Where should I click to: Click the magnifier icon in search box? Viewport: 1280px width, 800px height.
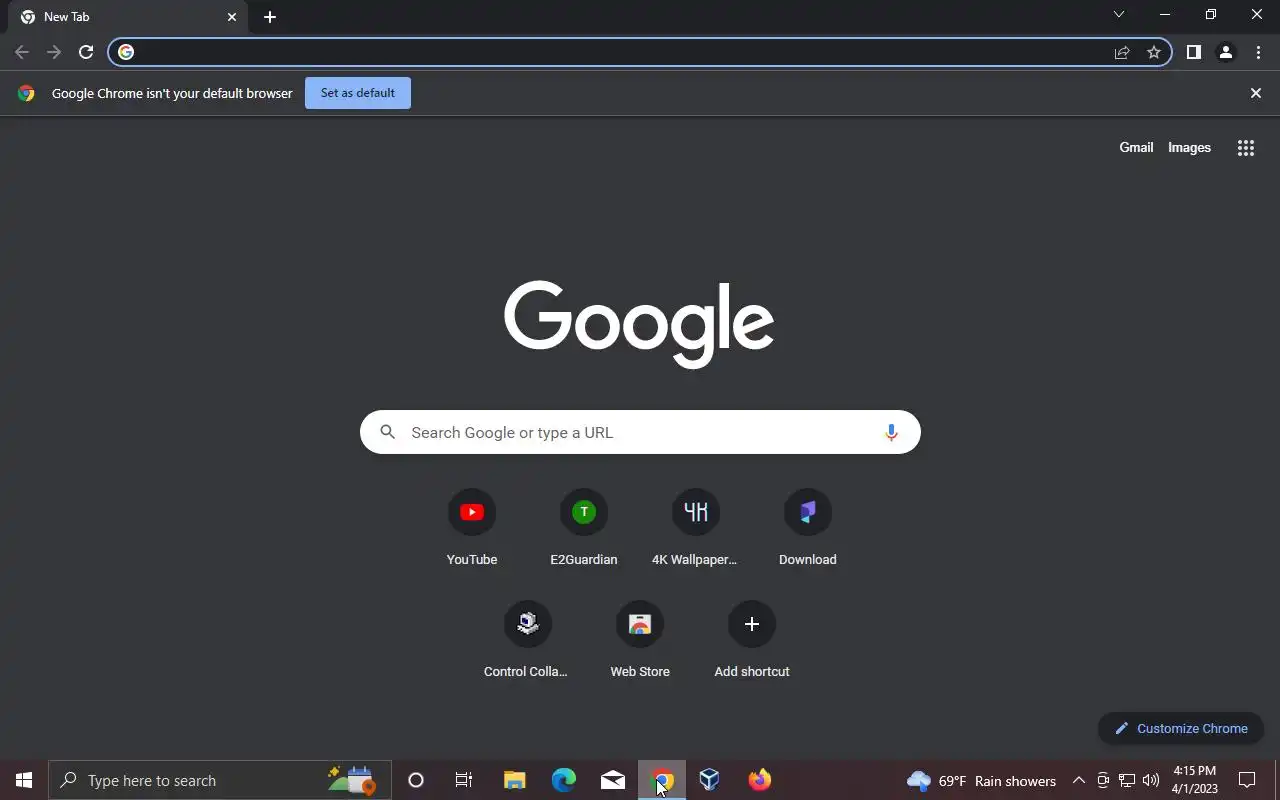[388, 432]
